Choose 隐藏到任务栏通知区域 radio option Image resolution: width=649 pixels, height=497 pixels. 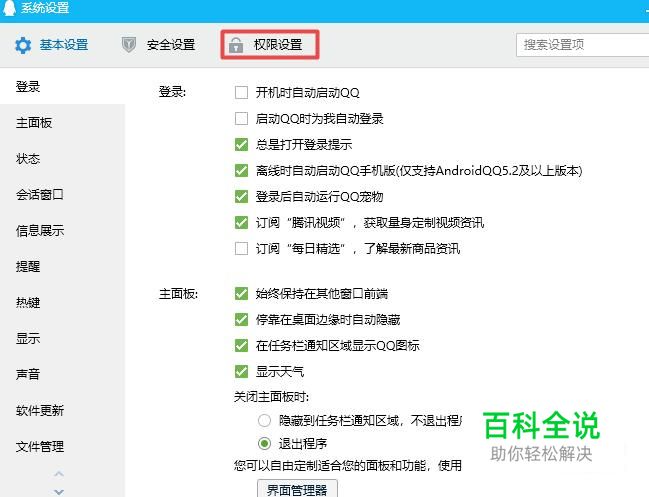point(264,421)
